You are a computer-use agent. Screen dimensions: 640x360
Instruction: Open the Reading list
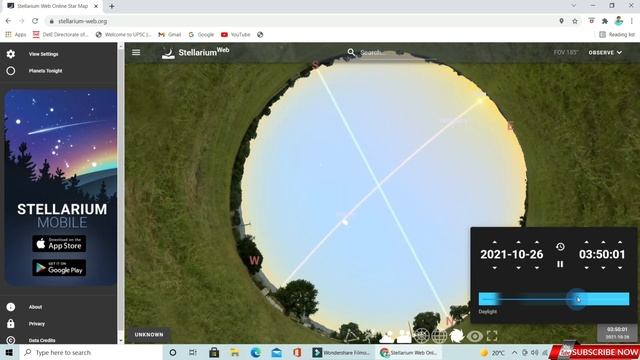617,35
